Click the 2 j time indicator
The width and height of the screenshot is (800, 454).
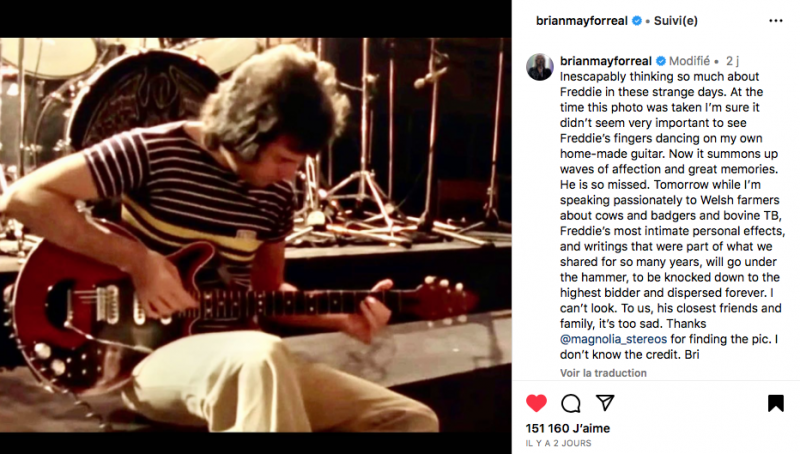[732, 61]
